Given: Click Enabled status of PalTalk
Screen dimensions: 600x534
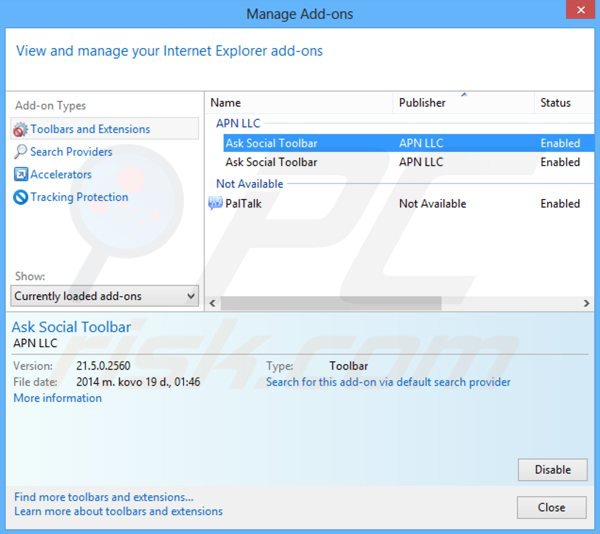Looking at the screenshot, I should point(560,204).
